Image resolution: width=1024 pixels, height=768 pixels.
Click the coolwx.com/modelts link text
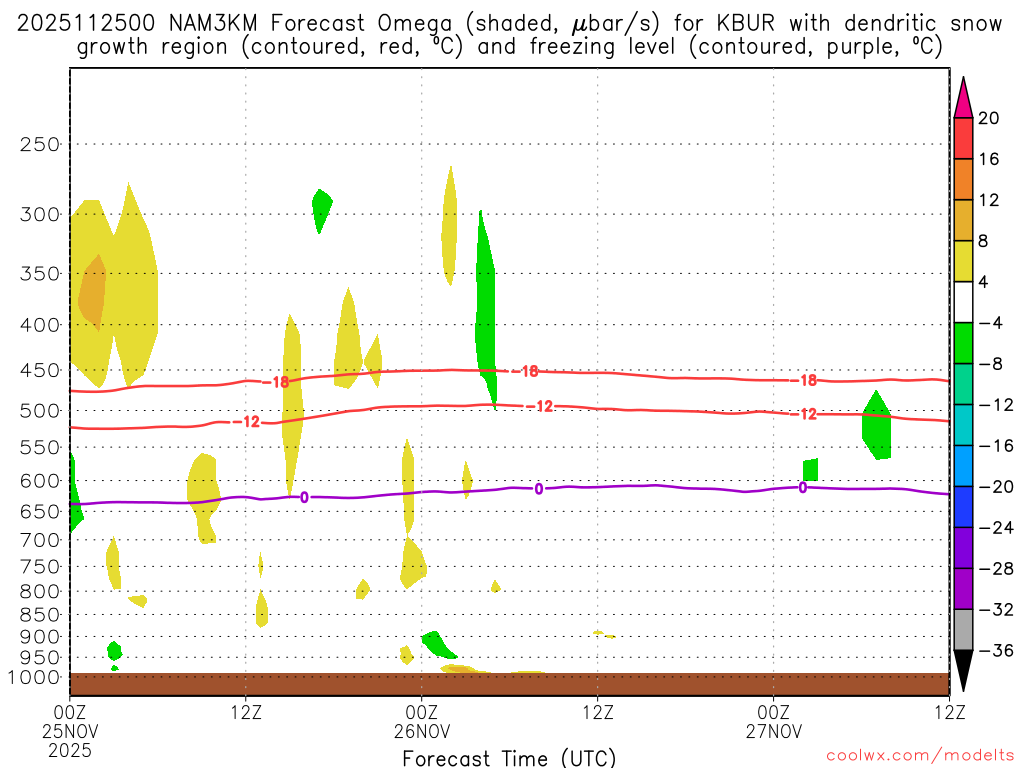[920, 756]
